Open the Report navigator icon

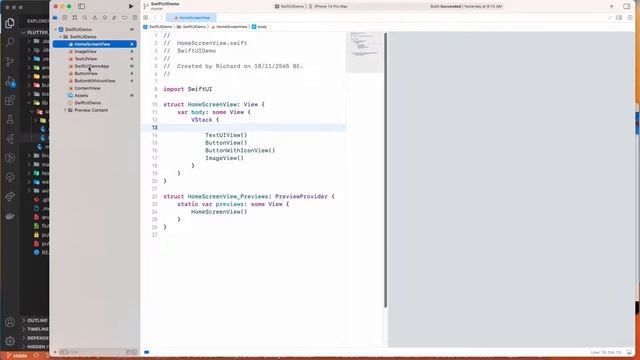(135, 18)
